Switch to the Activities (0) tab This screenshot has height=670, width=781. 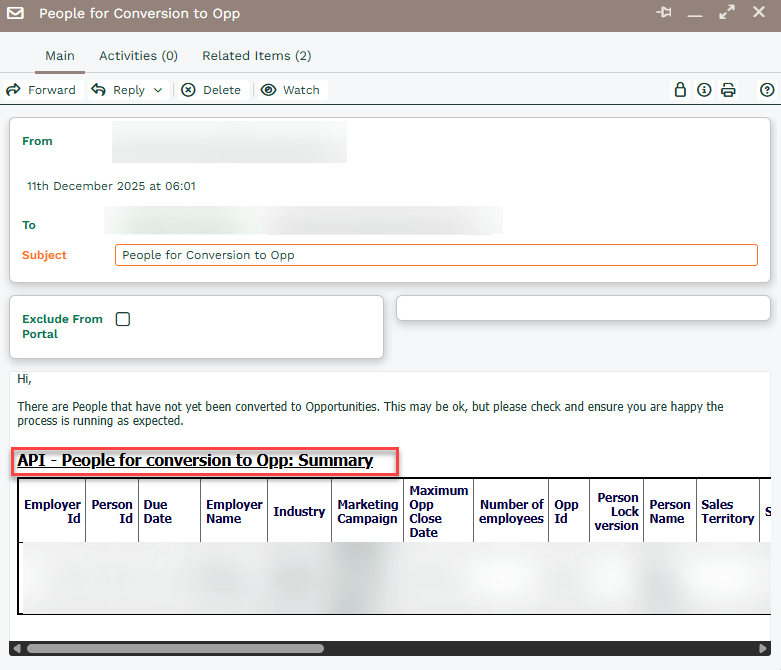click(x=138, y=56)
